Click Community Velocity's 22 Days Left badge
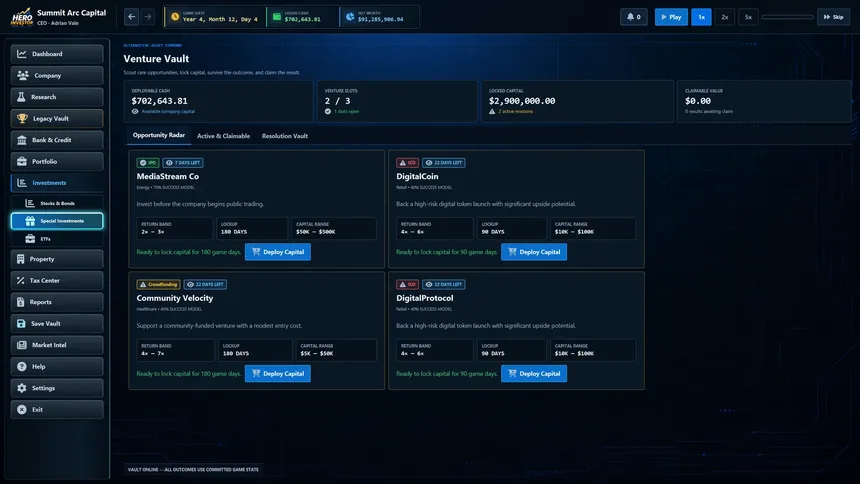The height and width of the screenshot is (484, 860). point(205,284)
